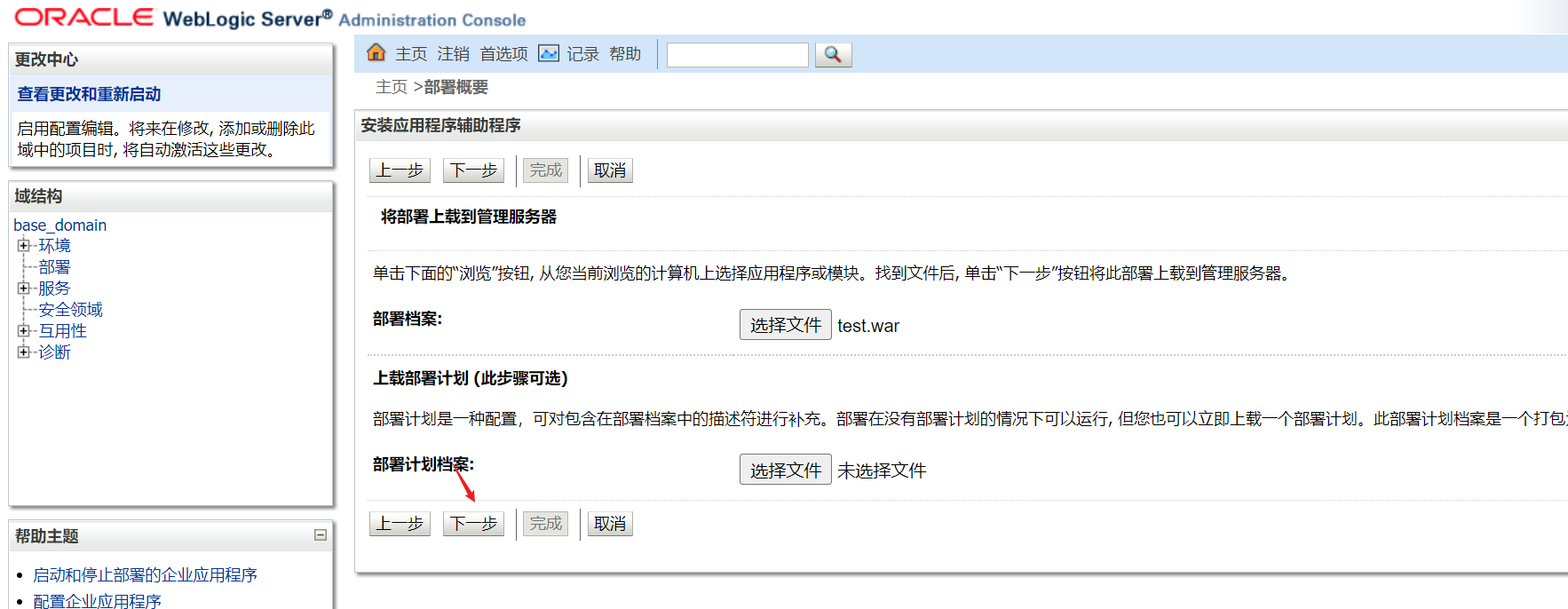This screenshot has height=609, width=1568.
Task: Click 查看更改和重新启动 link
Action: click(89, 94)
